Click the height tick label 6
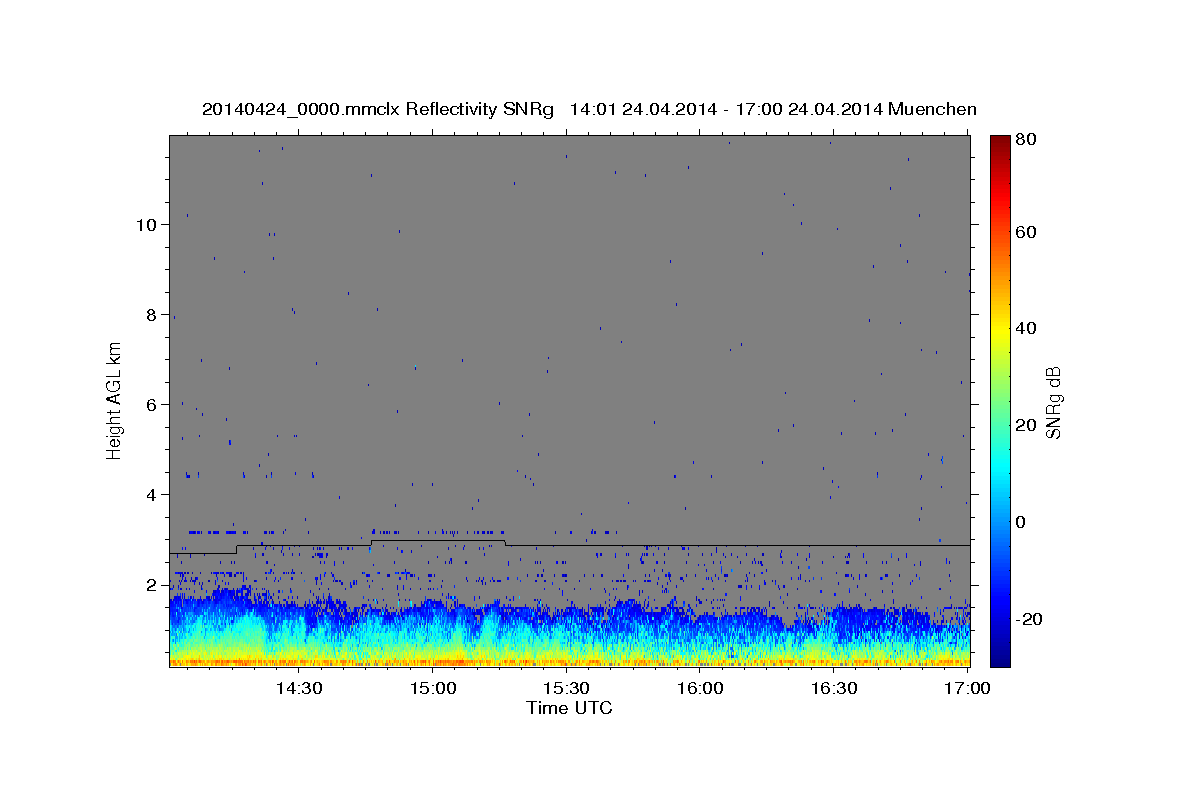 [x=152, y=404]
